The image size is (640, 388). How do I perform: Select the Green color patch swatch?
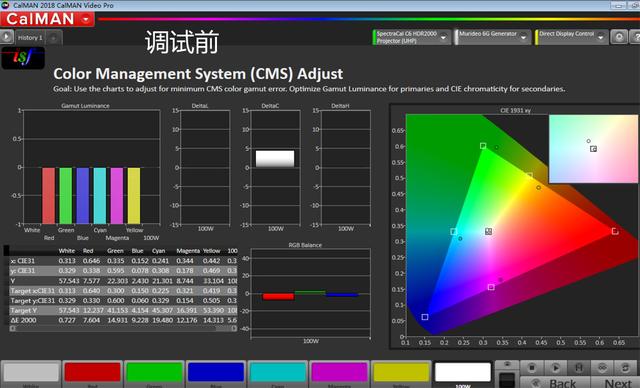tap(154, 372)
